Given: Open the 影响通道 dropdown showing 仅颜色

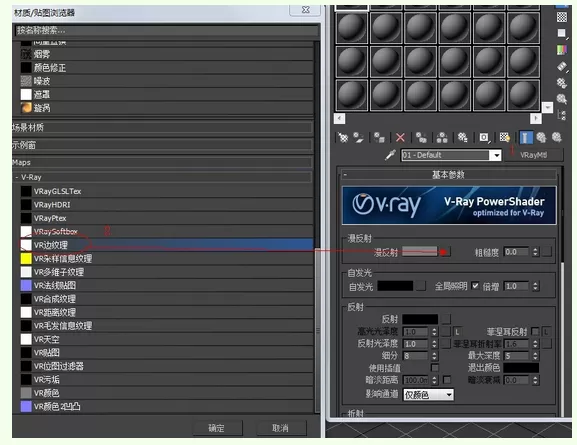Looking at the screenshot, I should pyautogui.click(x=428, y=395).
